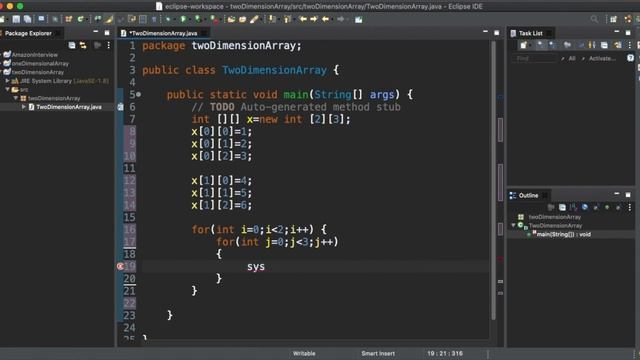Open the Outline view menu dots
The width and height of the screenshot is (640, 360).
[x=630, y=207]
